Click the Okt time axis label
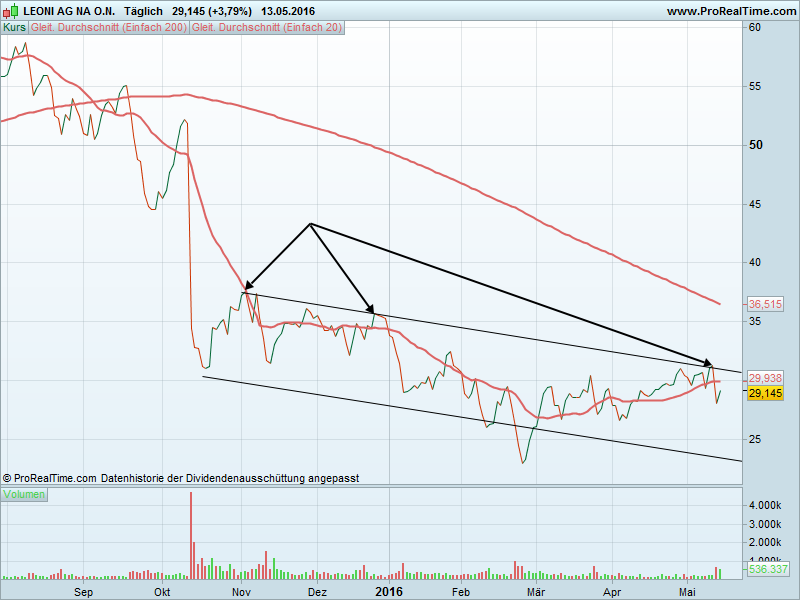This screenshot has height=600, width=800. click(162, 592)
